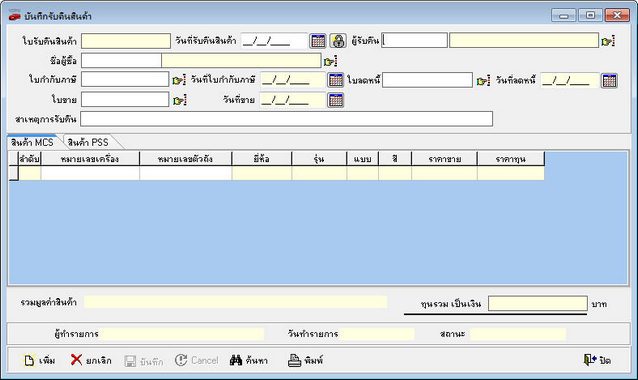This screenshot has height=380, width=638.
Task: Switch to the สินค้า PSS tab
Action: (88, 142)
